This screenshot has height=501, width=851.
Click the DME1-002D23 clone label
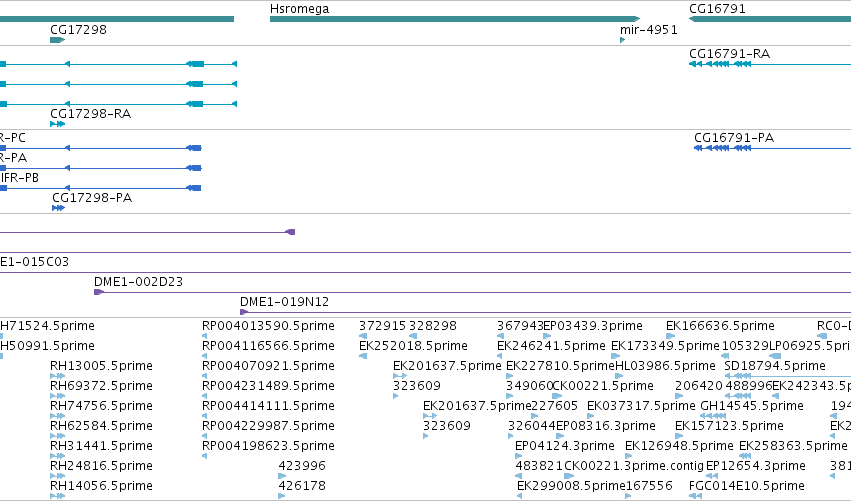pos(138,282)
